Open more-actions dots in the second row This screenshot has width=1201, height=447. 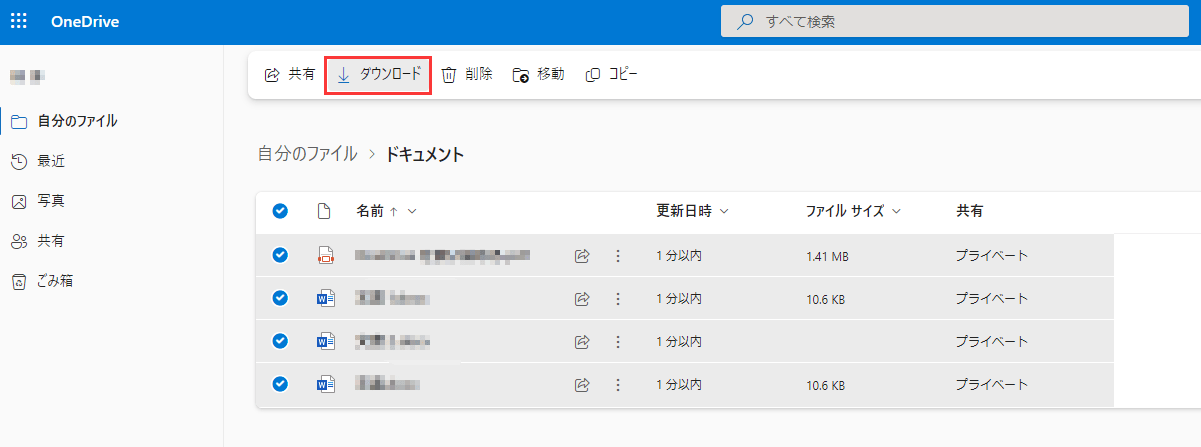(618, 298)
